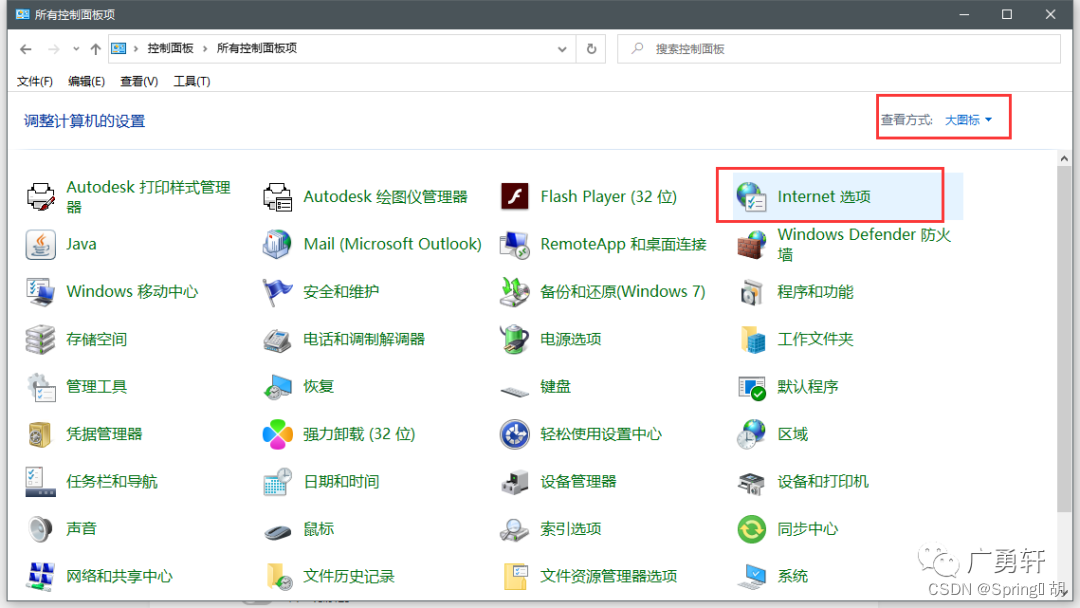Open the 程序和功能 icon

point(751,292)
